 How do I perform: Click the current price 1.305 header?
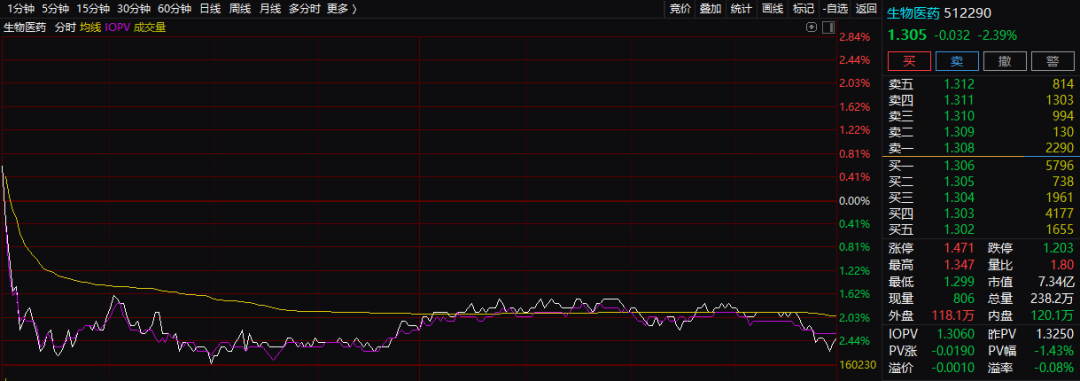coord(906,35)
